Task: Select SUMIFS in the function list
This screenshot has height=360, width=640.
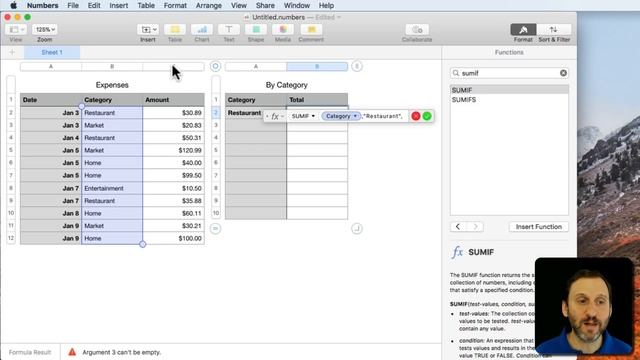Action: tap(509, 100)
